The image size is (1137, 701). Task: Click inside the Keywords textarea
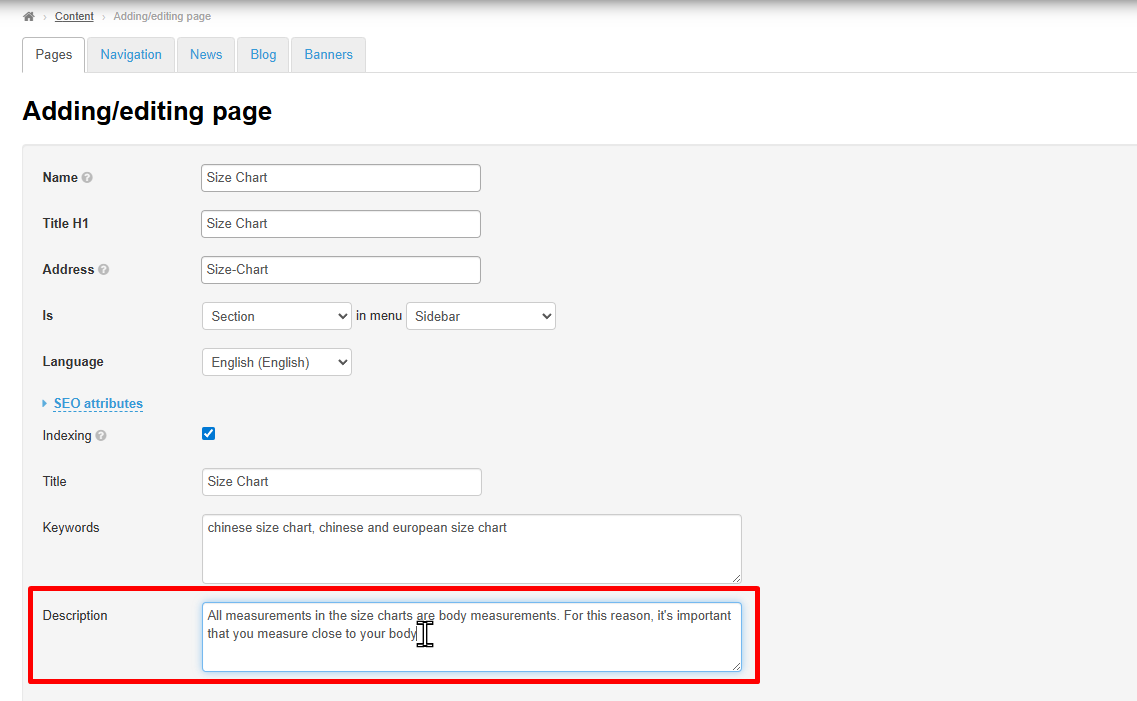471,549
